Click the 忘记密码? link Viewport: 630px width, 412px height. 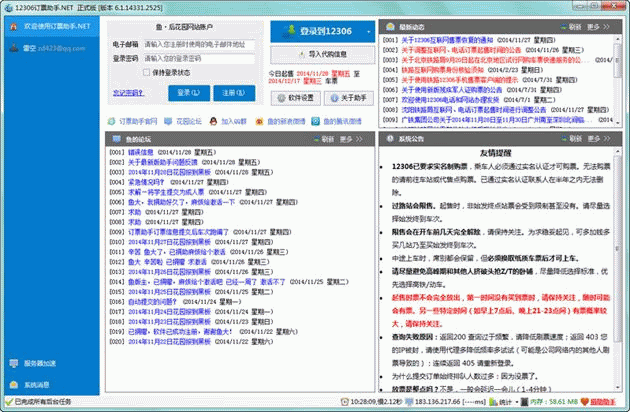click(x=128, y=93)
